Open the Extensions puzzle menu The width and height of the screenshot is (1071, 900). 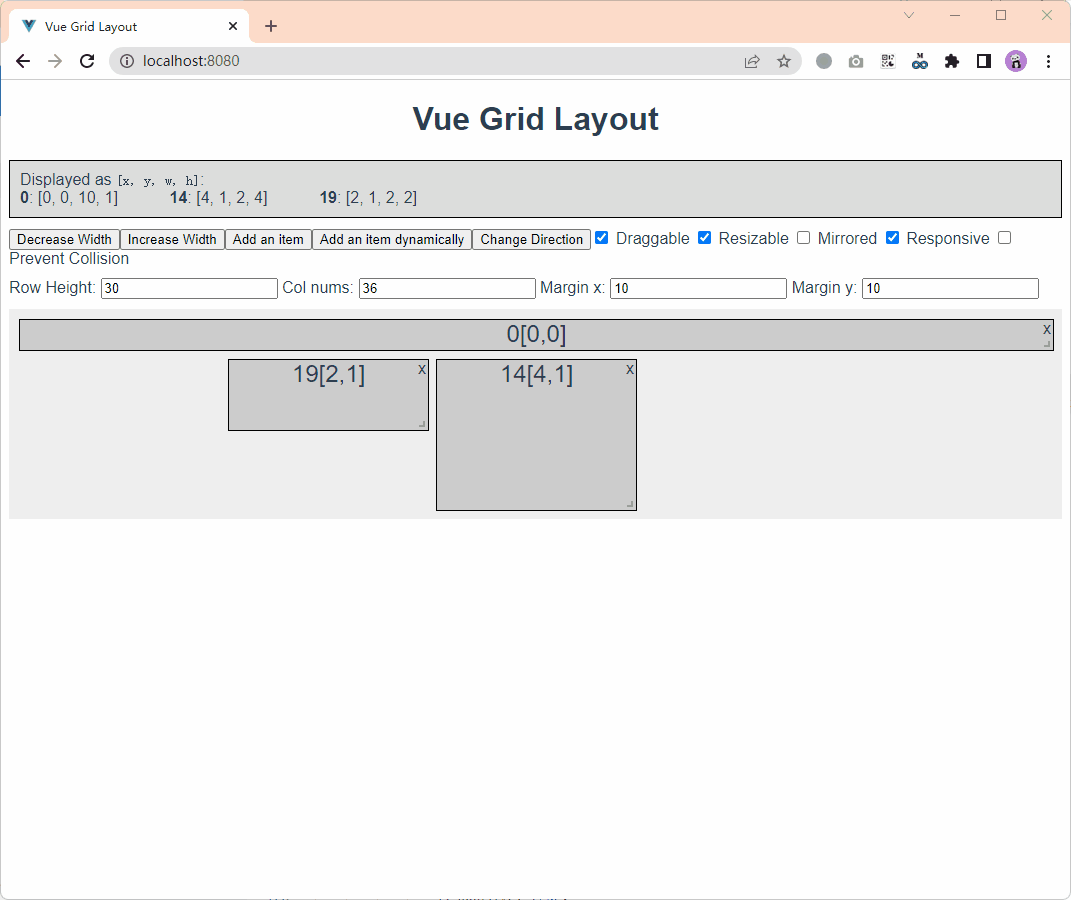point(951,61)
